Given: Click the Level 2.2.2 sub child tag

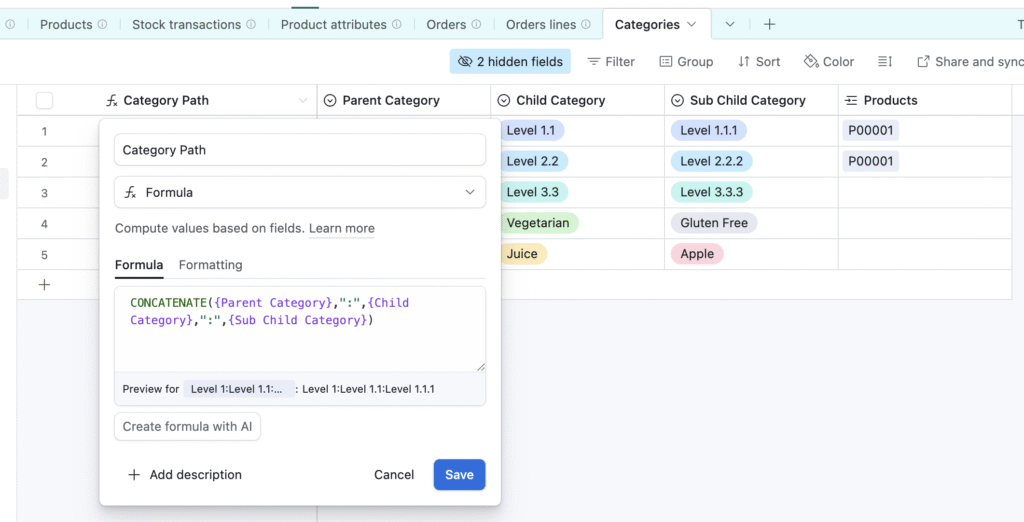Looking at the screenshot, I should tap(711, 161).
